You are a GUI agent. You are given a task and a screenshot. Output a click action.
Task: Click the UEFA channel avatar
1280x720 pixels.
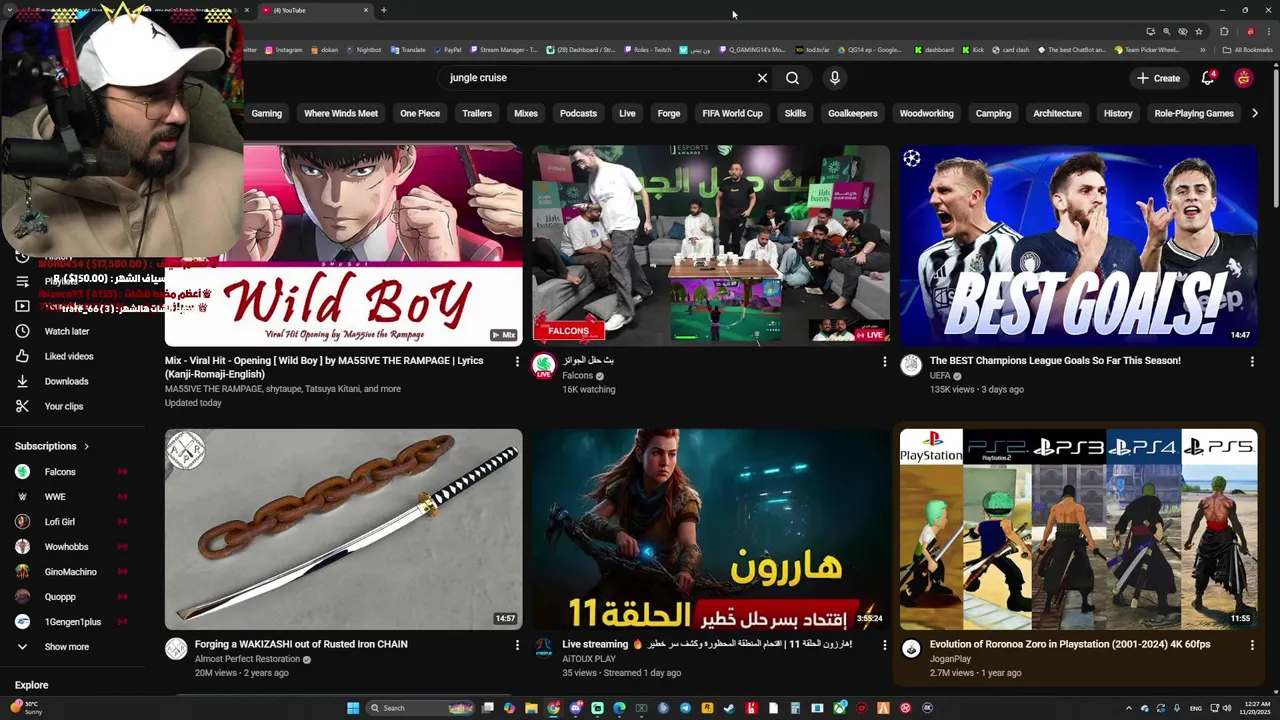[x=911, y=365]
